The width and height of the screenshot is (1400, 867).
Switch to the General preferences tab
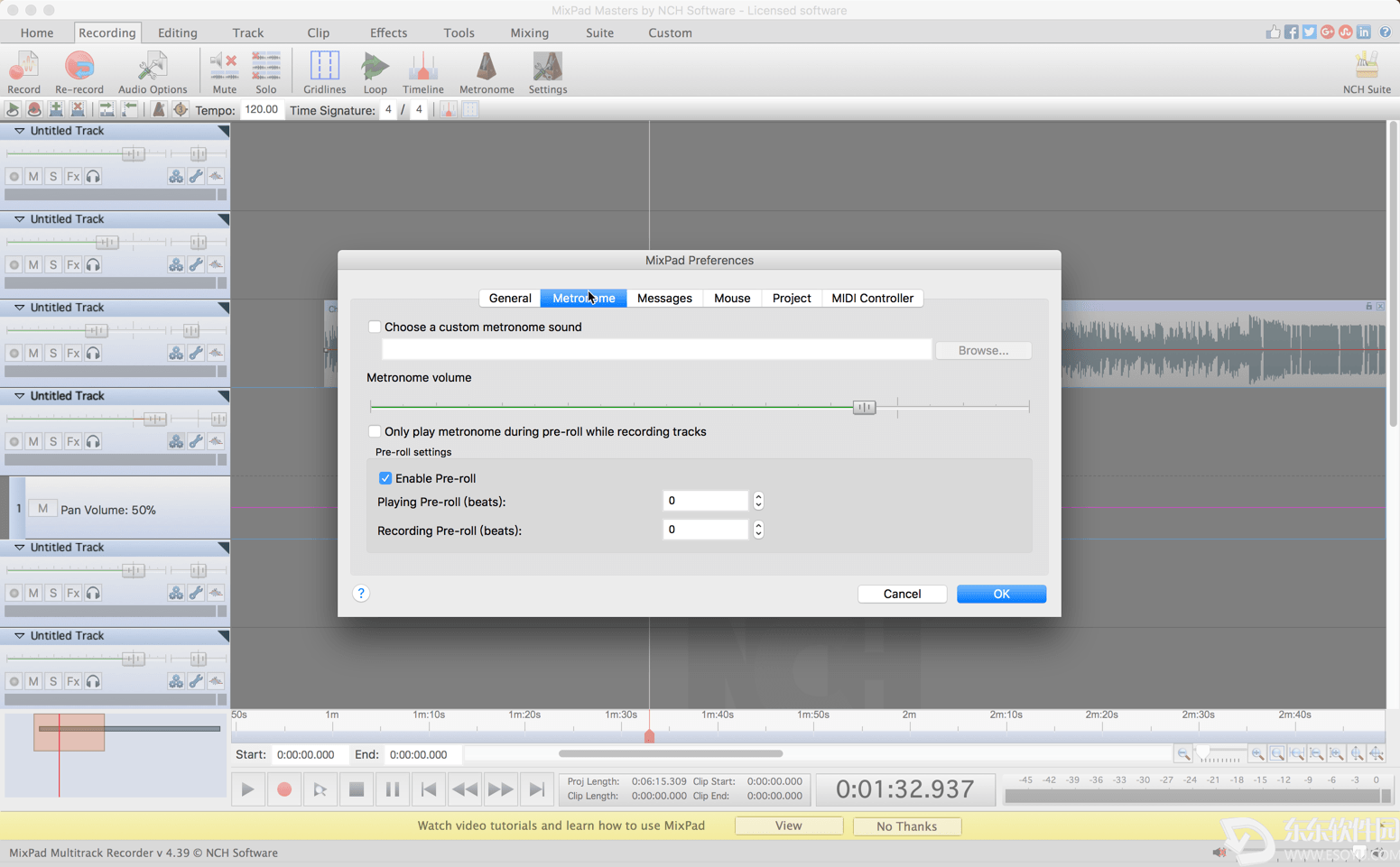pos(510,298)
